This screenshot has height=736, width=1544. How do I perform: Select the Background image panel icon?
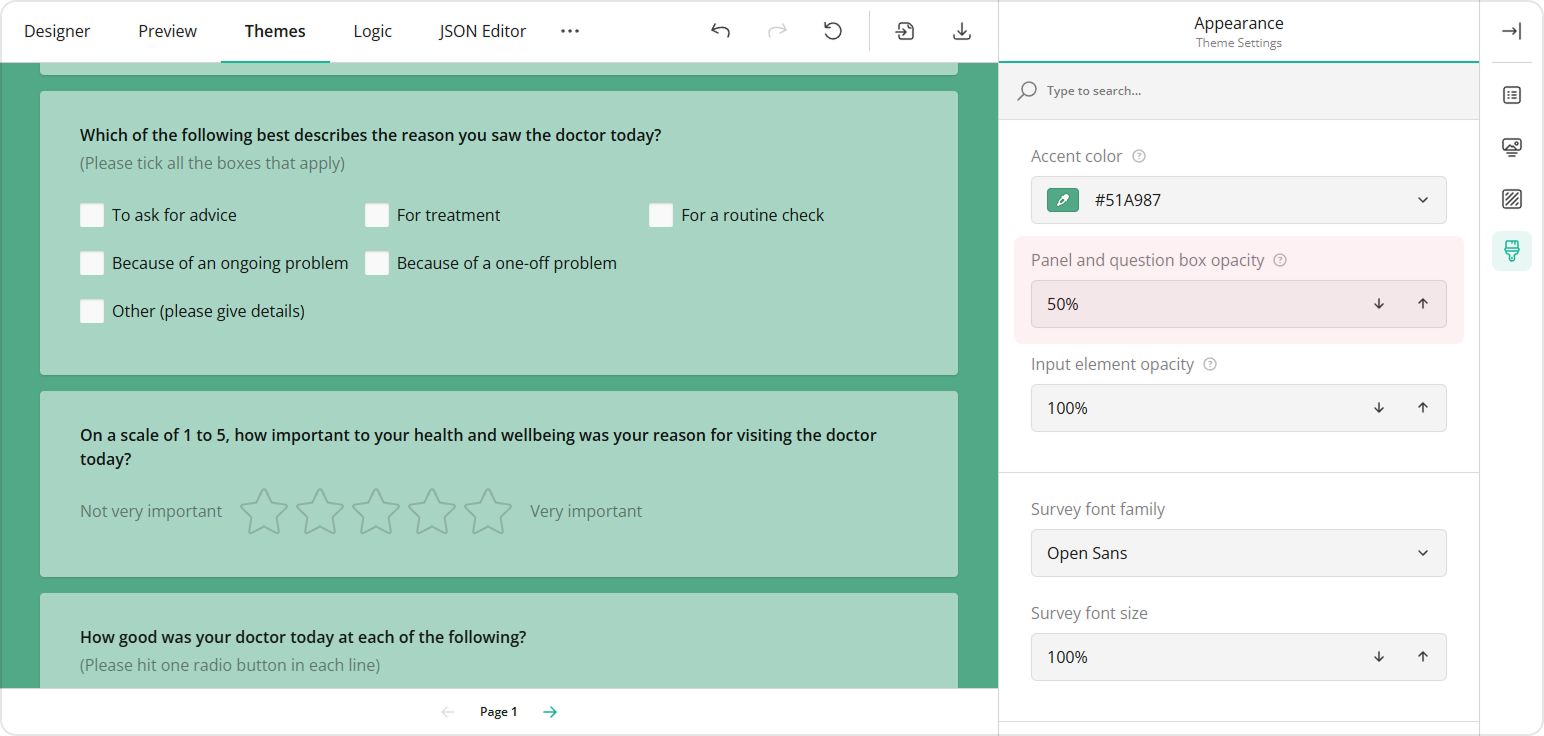click(x=1511, y=147)
